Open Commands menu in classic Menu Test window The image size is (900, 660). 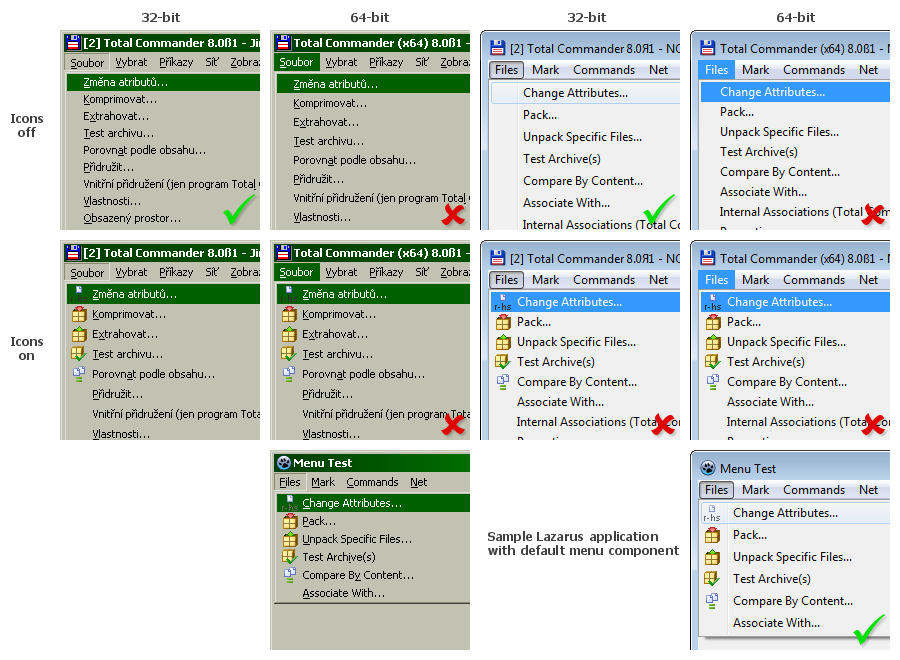(x=372, y=483)
